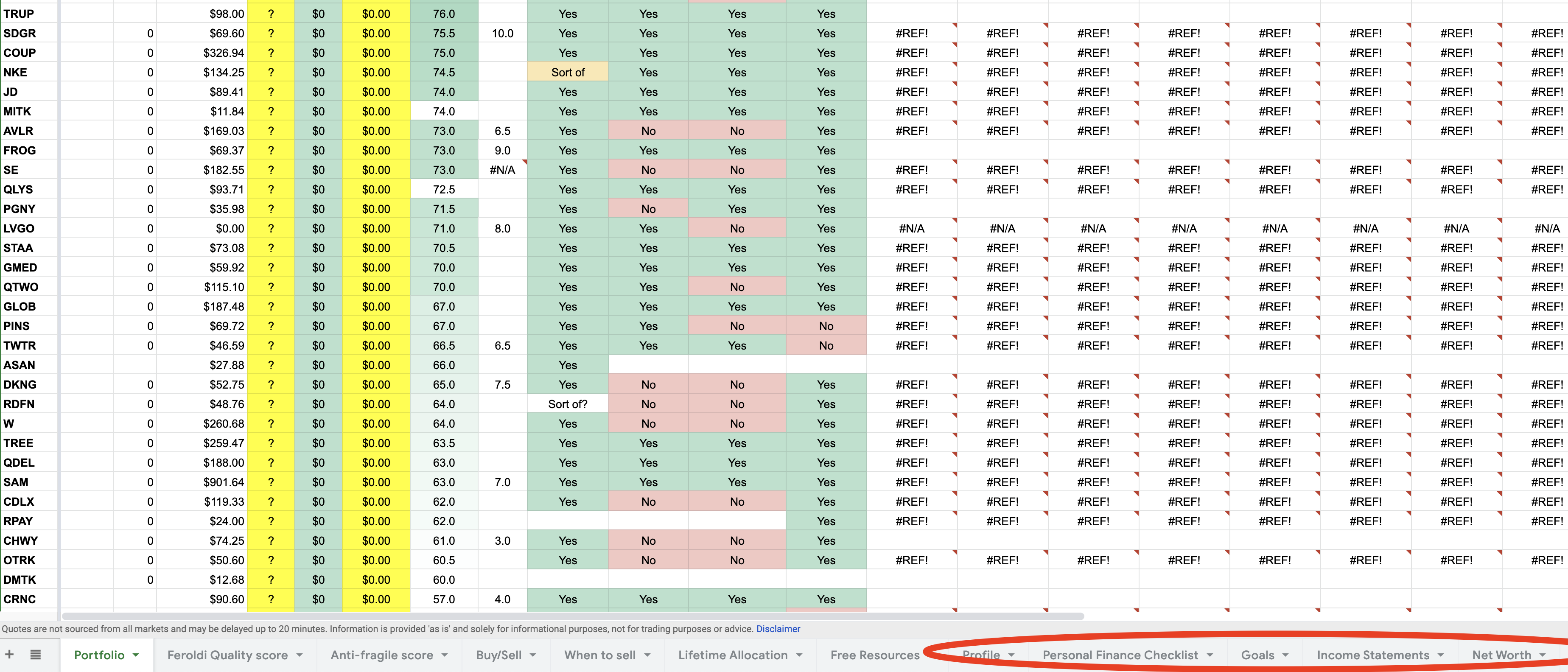Open Lifetime Allocation tab dropdown arrow
Image resolution: width=1568 pixels, height=672 pixels.
tap(798, 655)
